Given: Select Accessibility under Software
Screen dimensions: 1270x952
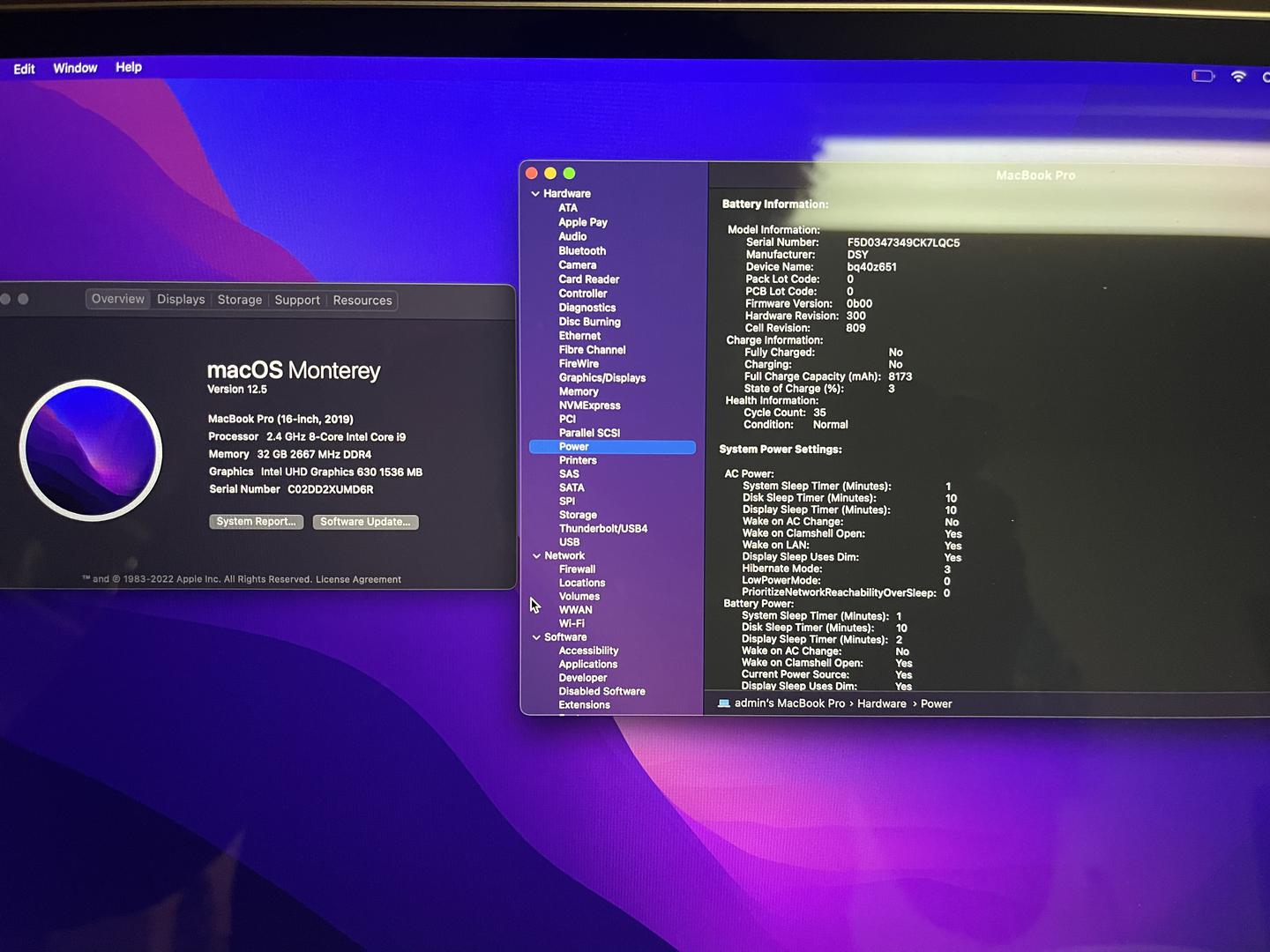Looking at the screenshot, I should 588,651.
